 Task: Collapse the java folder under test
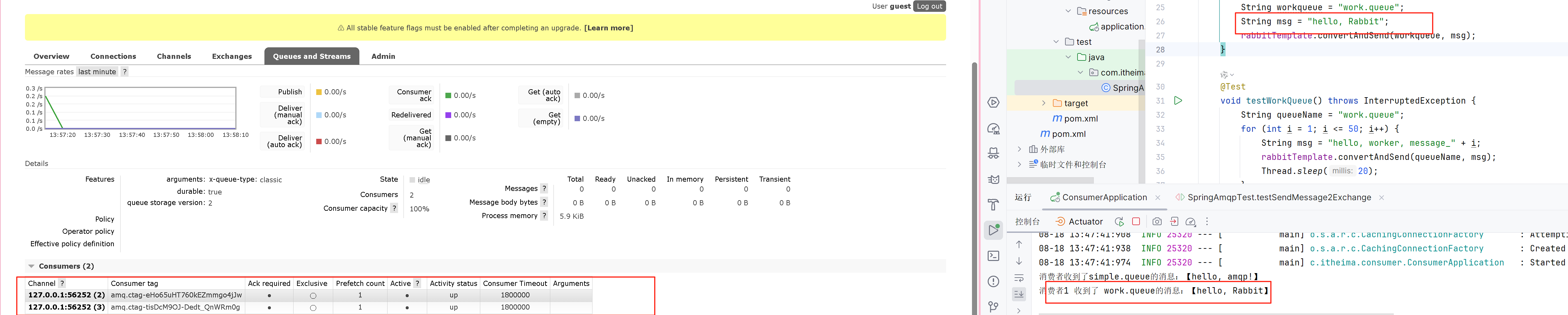1068,57
